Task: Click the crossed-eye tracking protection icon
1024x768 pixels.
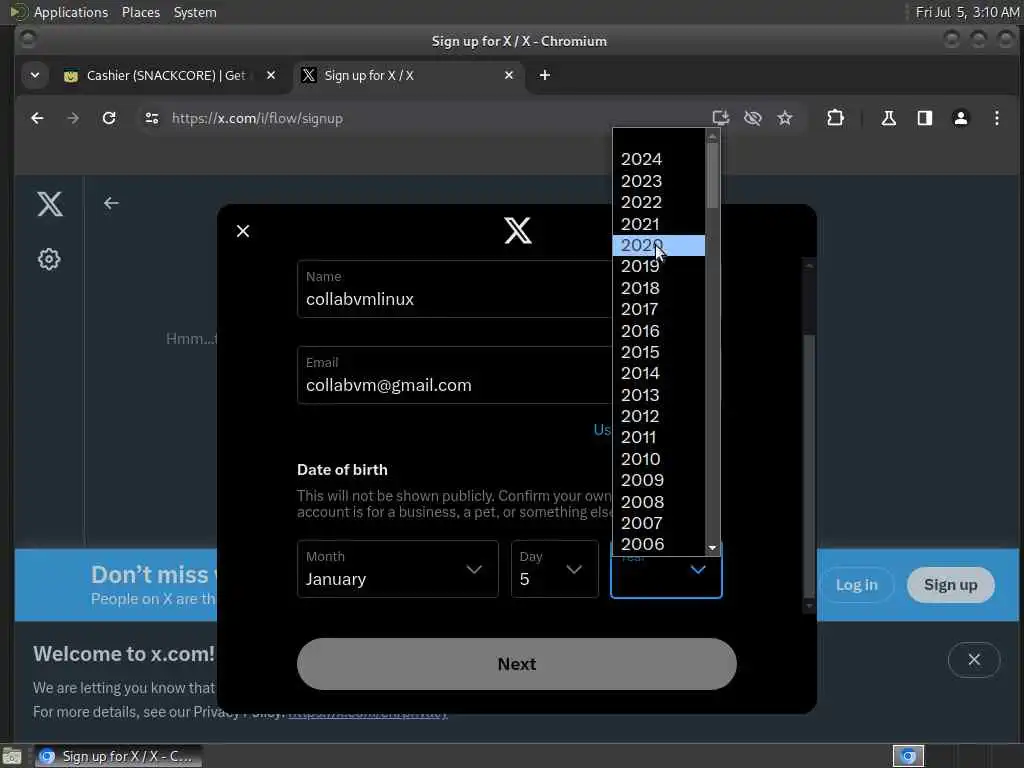Action: coord(752,118)
